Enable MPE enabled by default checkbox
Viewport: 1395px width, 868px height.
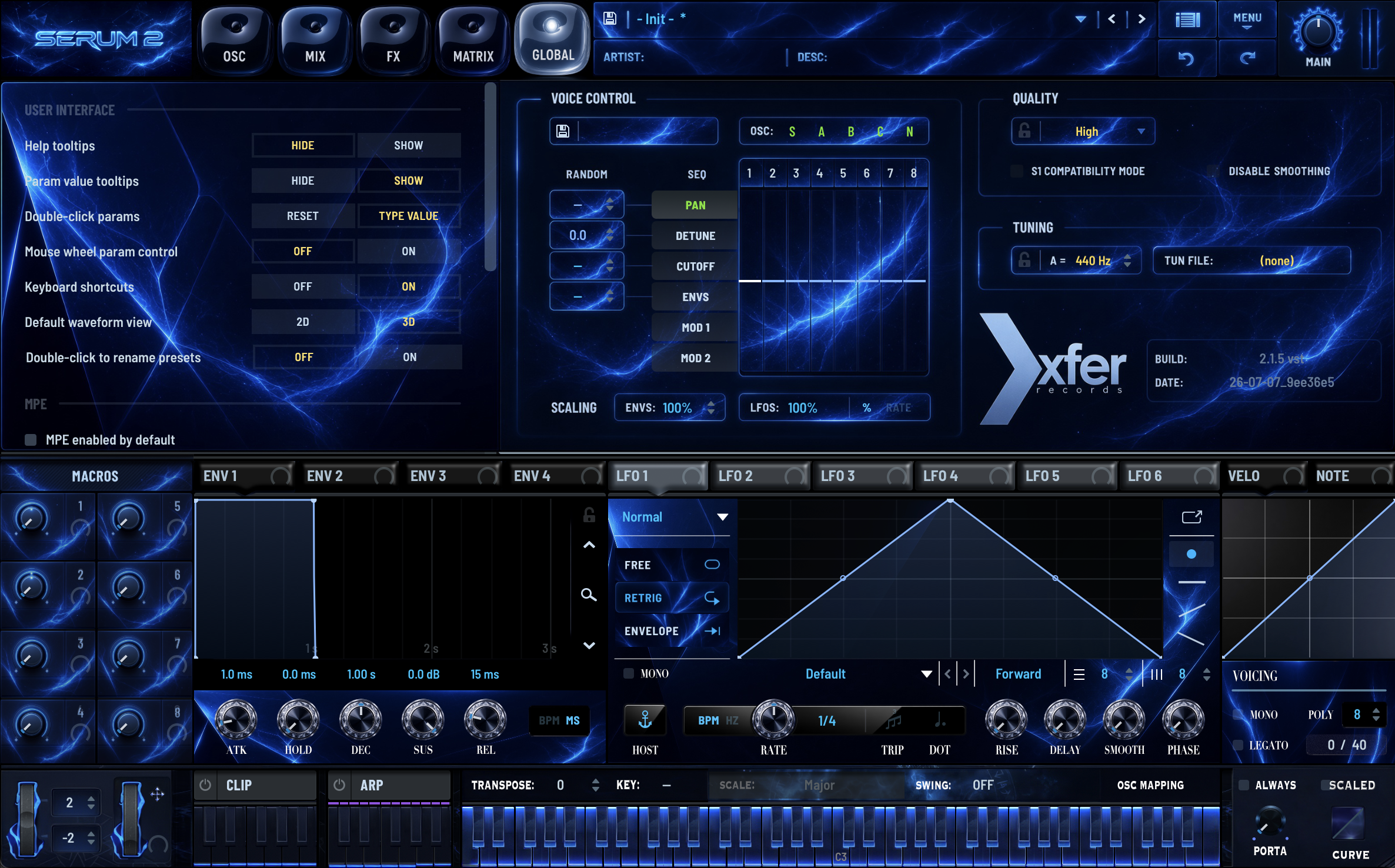pyautogui.click(x=31, y=440)
